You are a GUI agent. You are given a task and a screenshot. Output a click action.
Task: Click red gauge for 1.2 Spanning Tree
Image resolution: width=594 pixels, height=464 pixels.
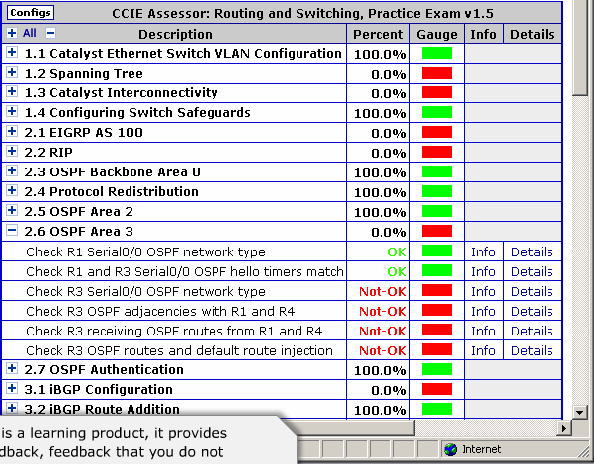point(437,73)
